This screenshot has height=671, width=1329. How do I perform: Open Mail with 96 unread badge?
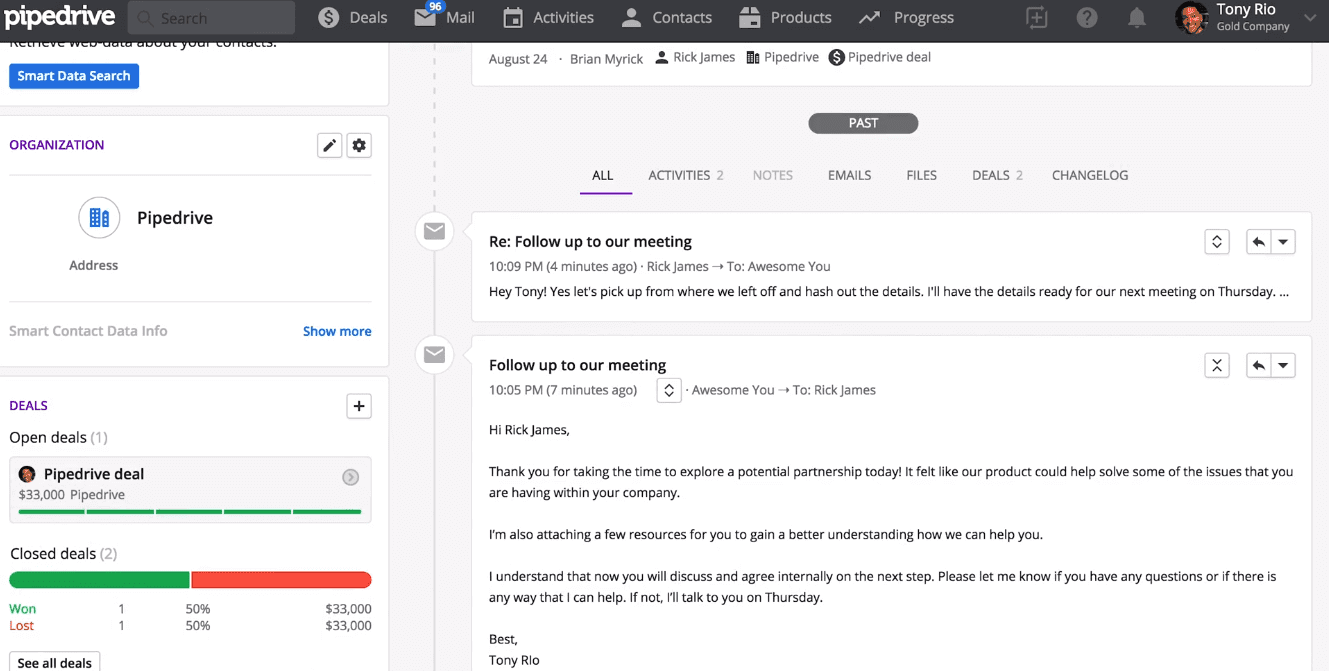pyautogui.click(x=444, y=18)
